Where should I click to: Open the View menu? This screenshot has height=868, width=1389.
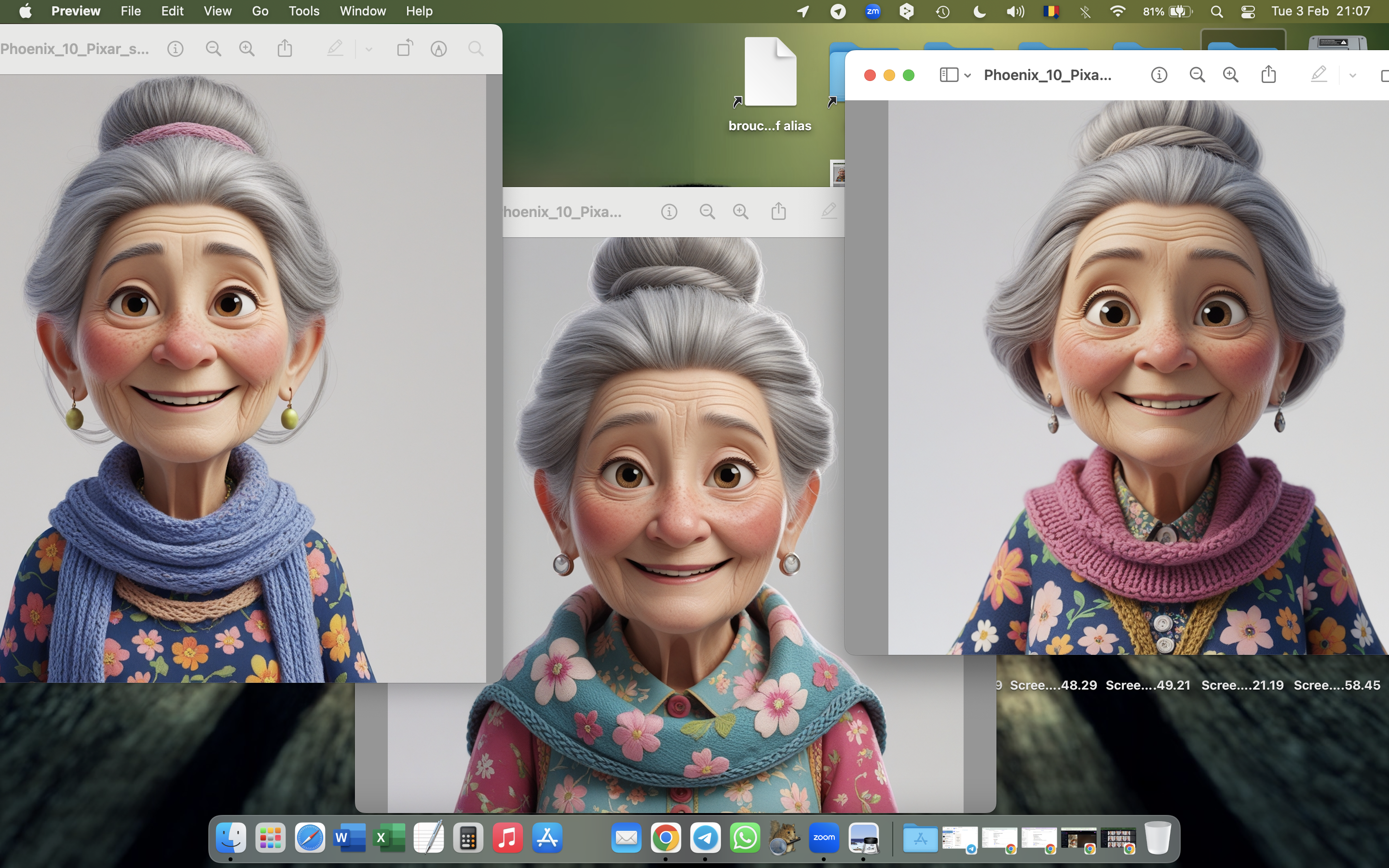[217, 11]
